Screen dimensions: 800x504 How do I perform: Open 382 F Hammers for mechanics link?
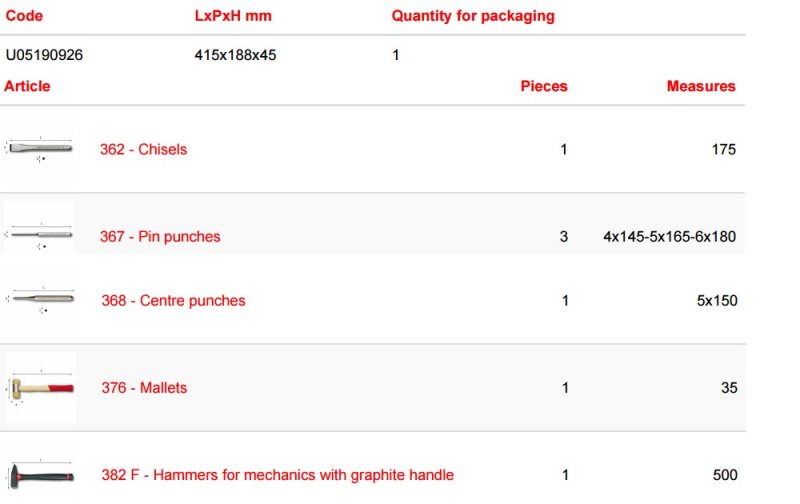pyautogui.click(x=278, y=475)
